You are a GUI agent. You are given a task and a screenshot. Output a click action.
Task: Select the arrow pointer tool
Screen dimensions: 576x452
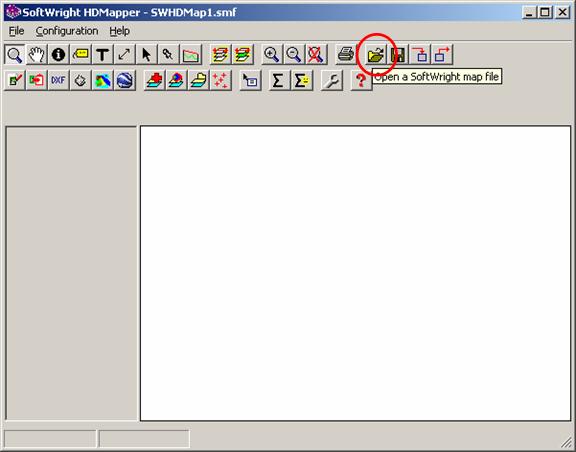[146, 55]
